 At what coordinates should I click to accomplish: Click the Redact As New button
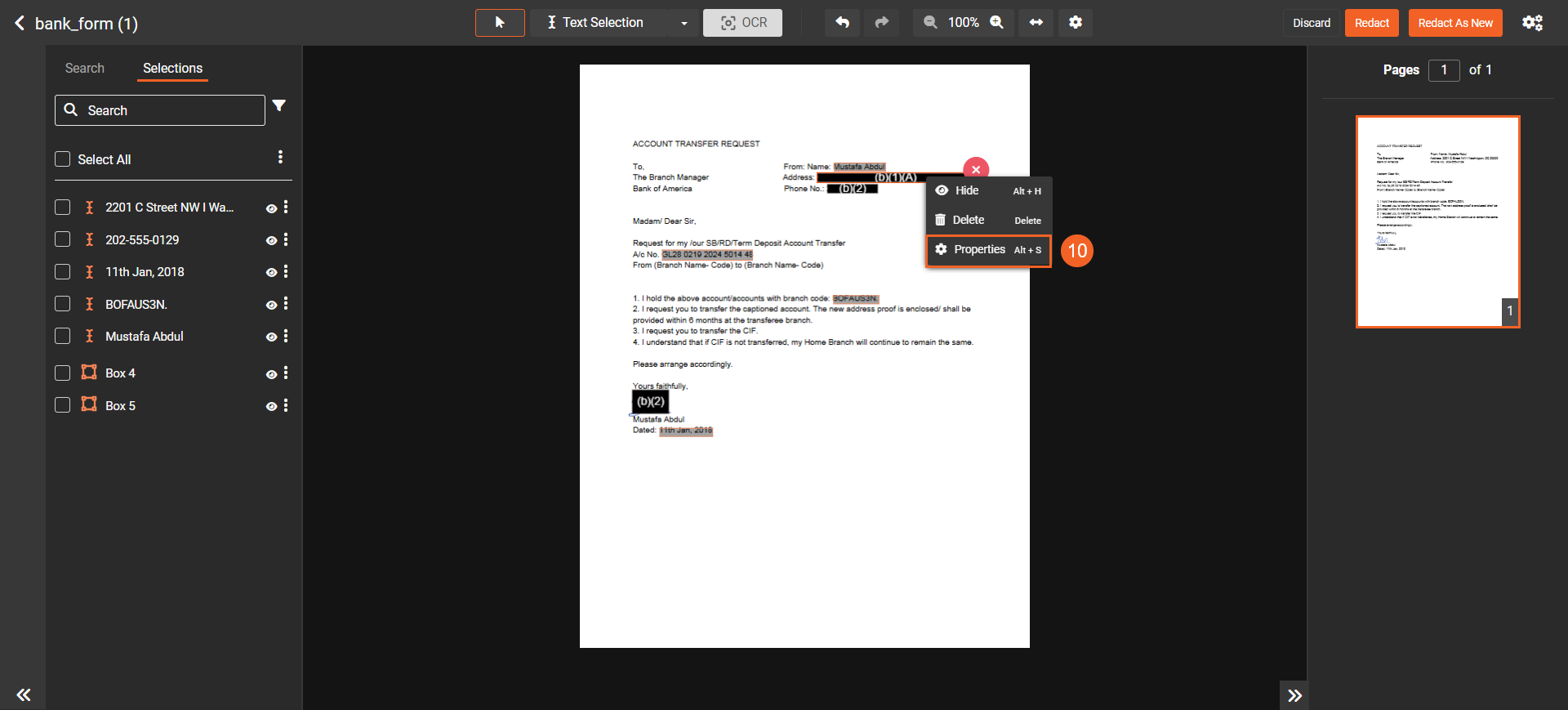pyautogui.click(x=1454, y=23)
